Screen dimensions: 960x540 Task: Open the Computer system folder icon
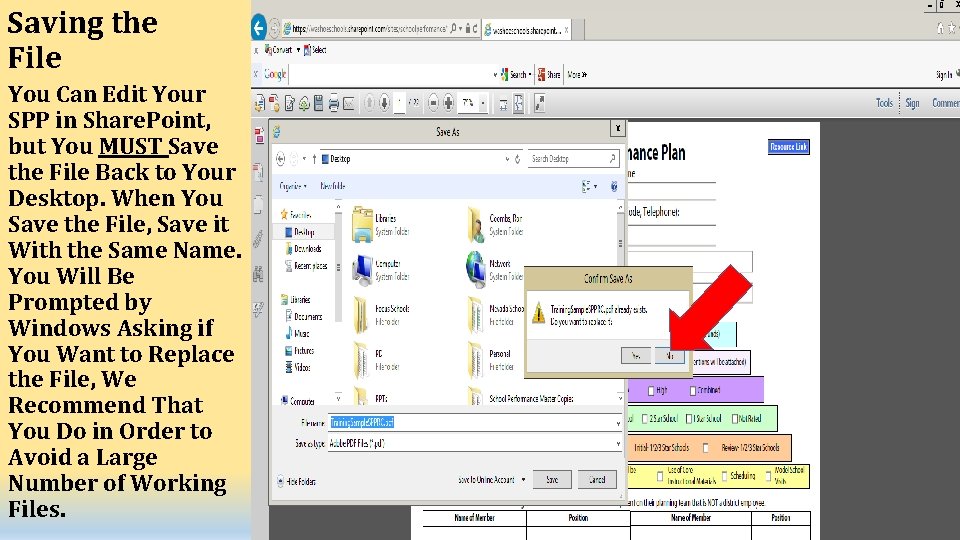[x=362, y=269]
